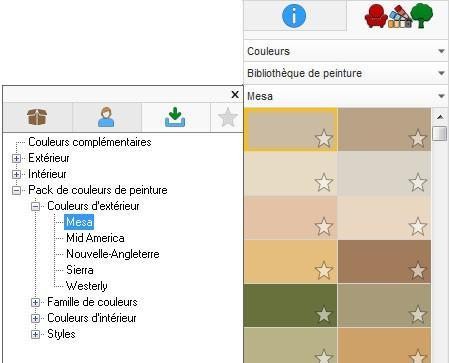
Task: Pick the peach pink color swatch
Action: [290, 218]
